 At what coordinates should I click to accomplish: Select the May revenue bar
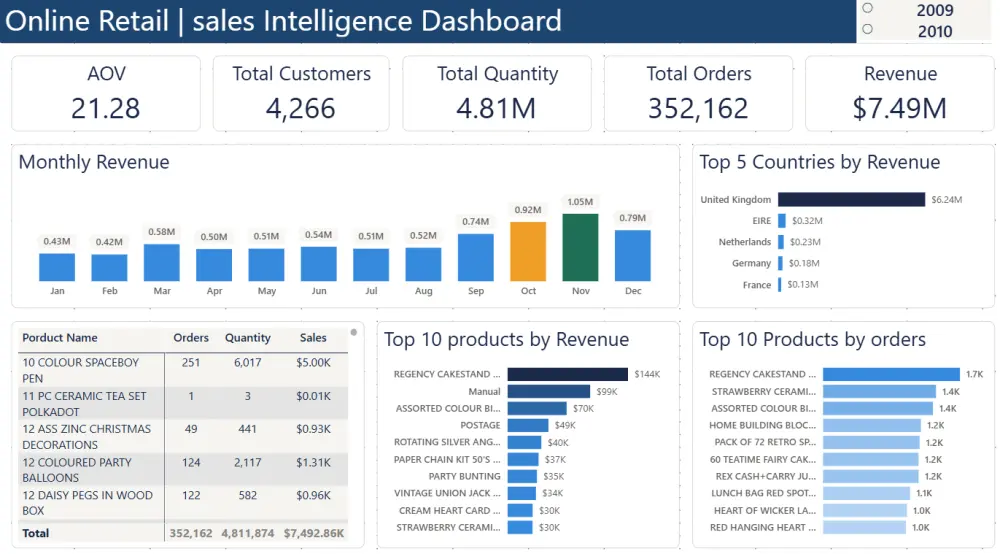[266, 265]
